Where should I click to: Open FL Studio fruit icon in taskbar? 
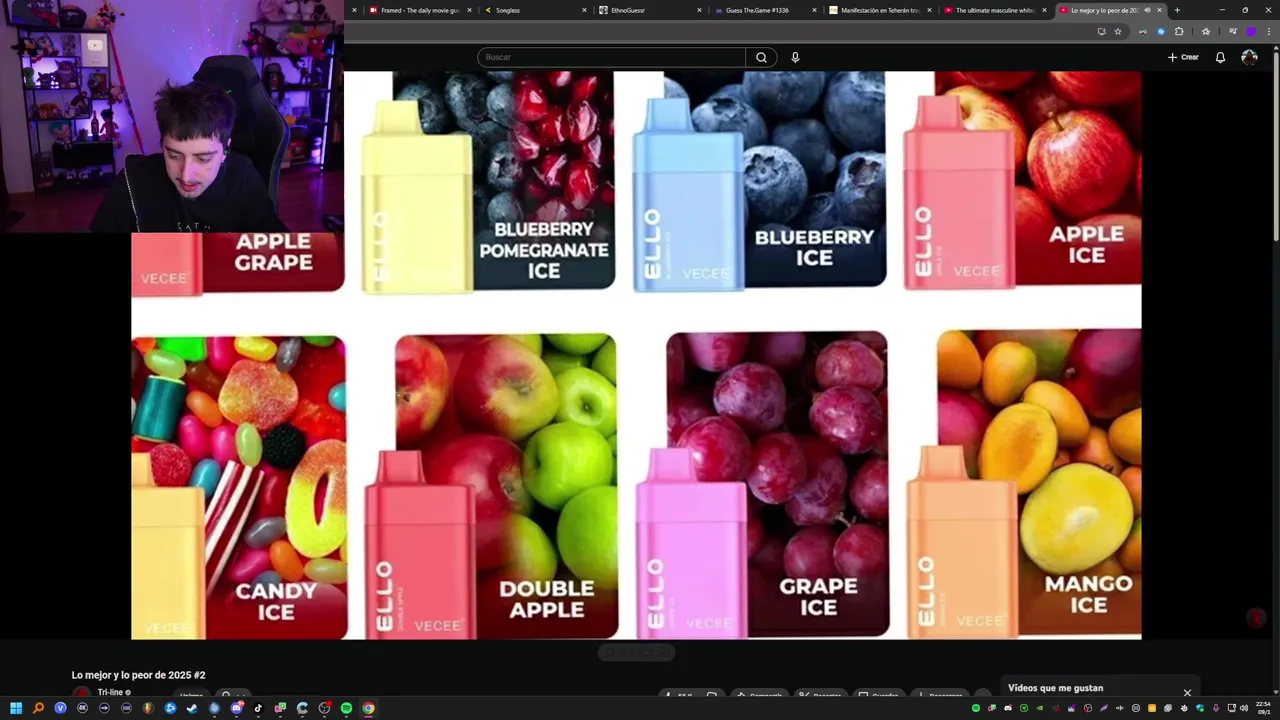pos(148,708)
